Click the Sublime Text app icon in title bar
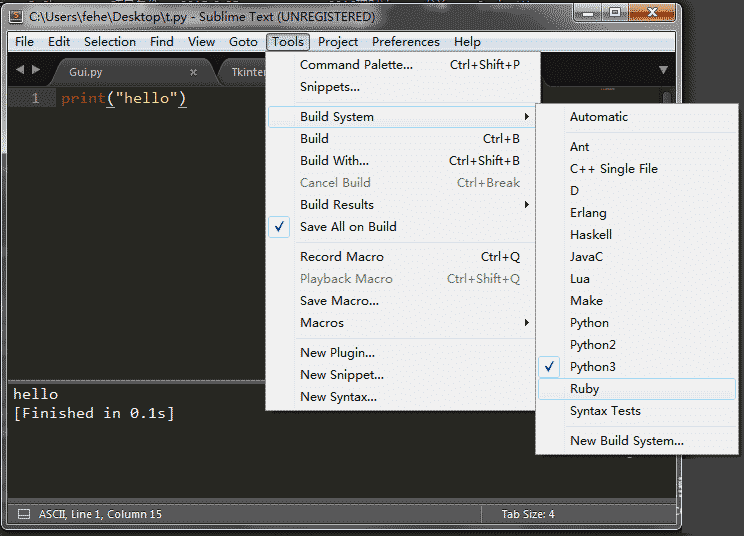 [16, 17]
